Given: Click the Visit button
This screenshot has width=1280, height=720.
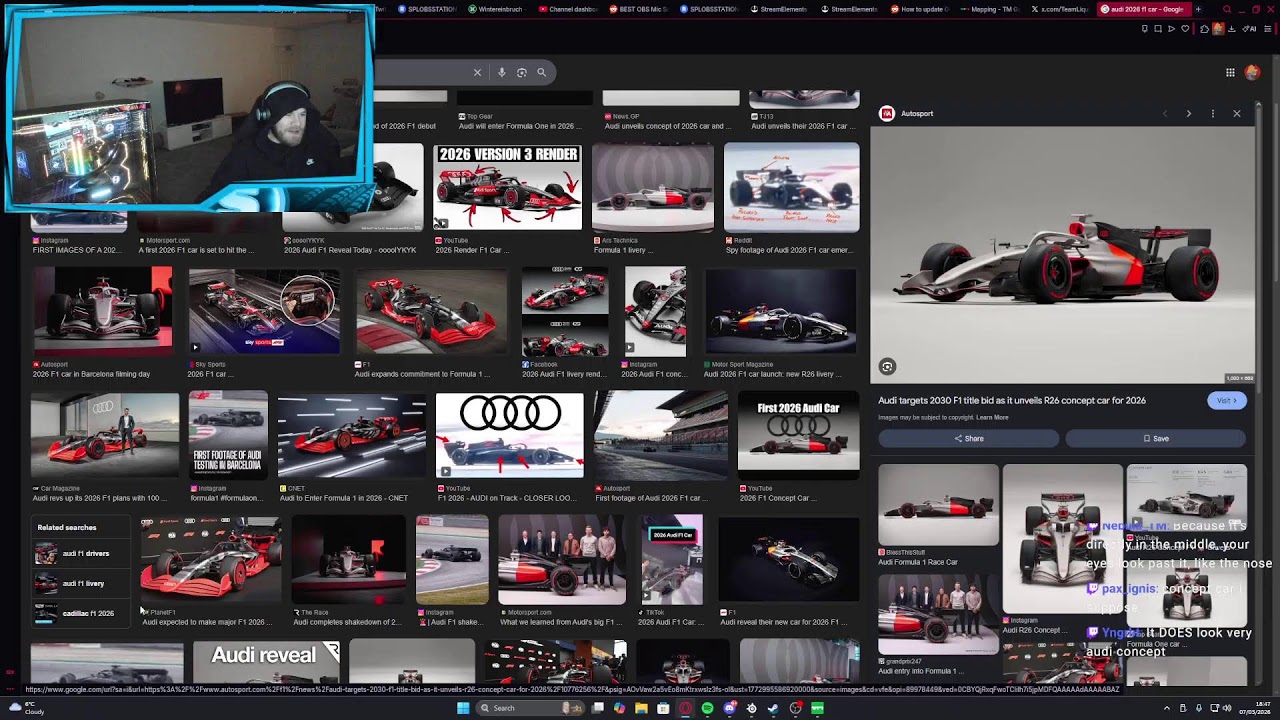Looking at the screenshot, I should pyautogui.click(x=1225, y=400).
